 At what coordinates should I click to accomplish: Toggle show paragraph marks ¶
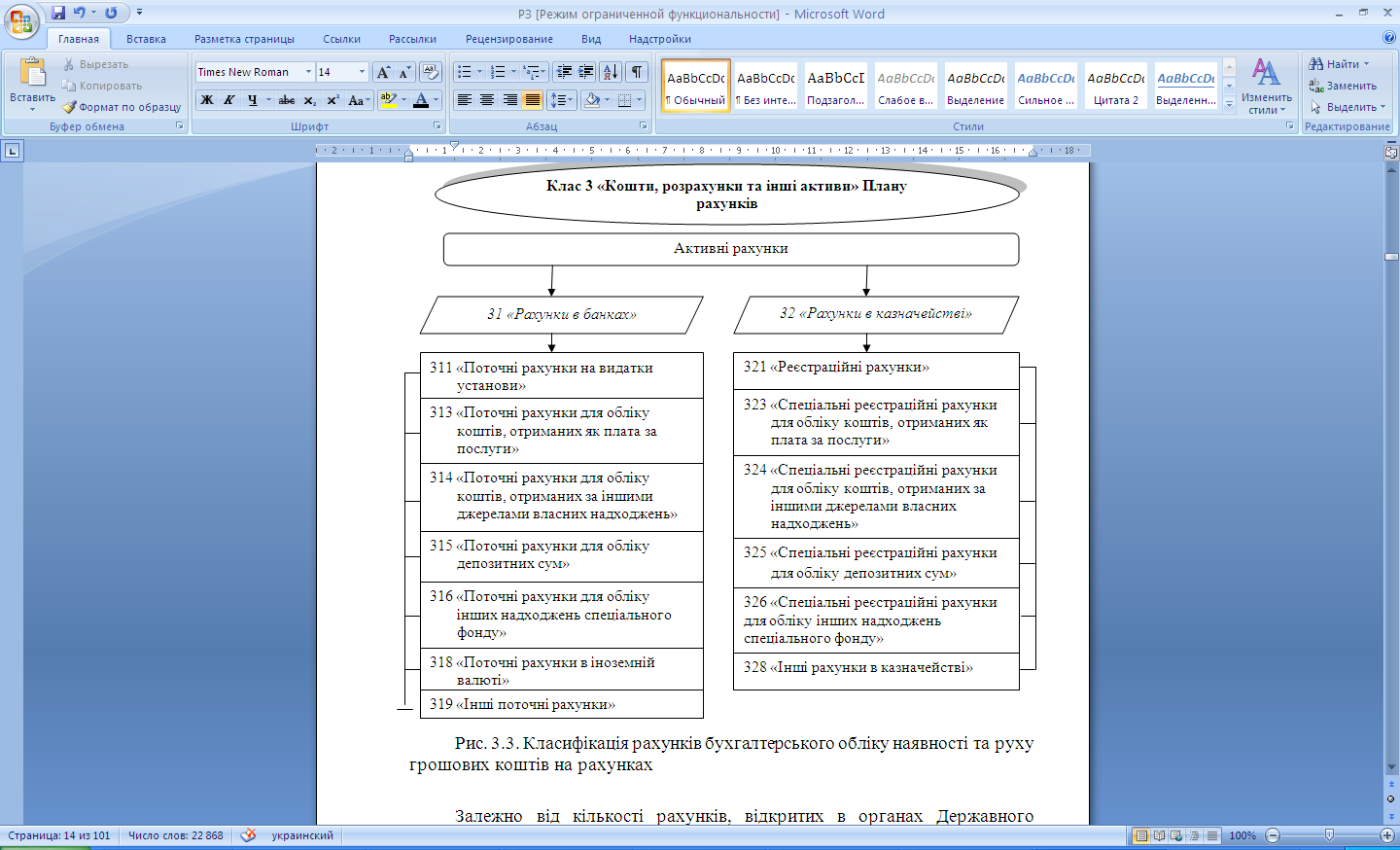637,72
